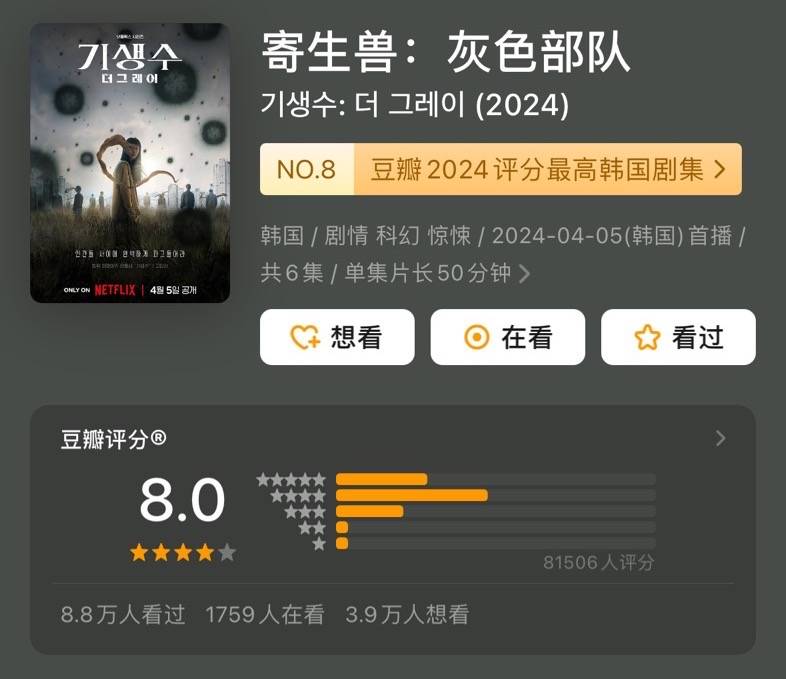Image resolution: width=786 pixels, height=679 pixels.
Task: Open 豆瓣2024评分最高韩国剧集 list
Action: click(x=537, y=169)
